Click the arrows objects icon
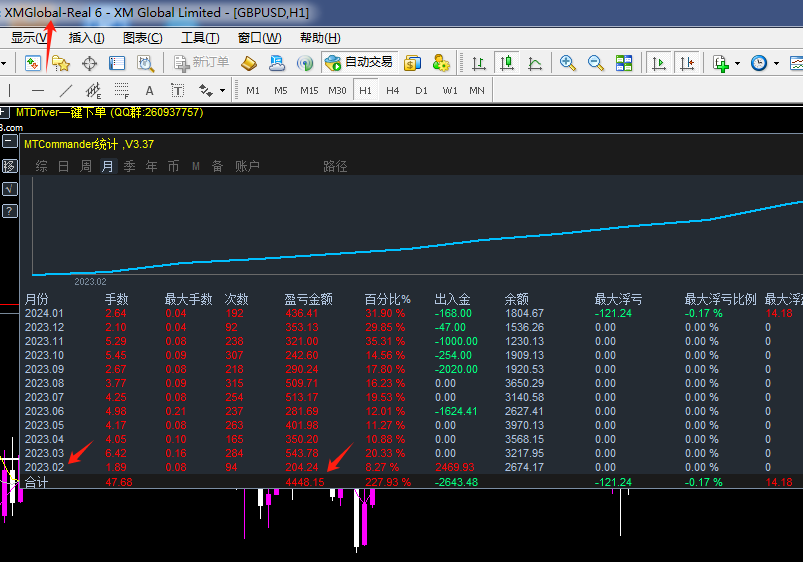Viewport: 803px width, 562px height. (x=205, y=91)
